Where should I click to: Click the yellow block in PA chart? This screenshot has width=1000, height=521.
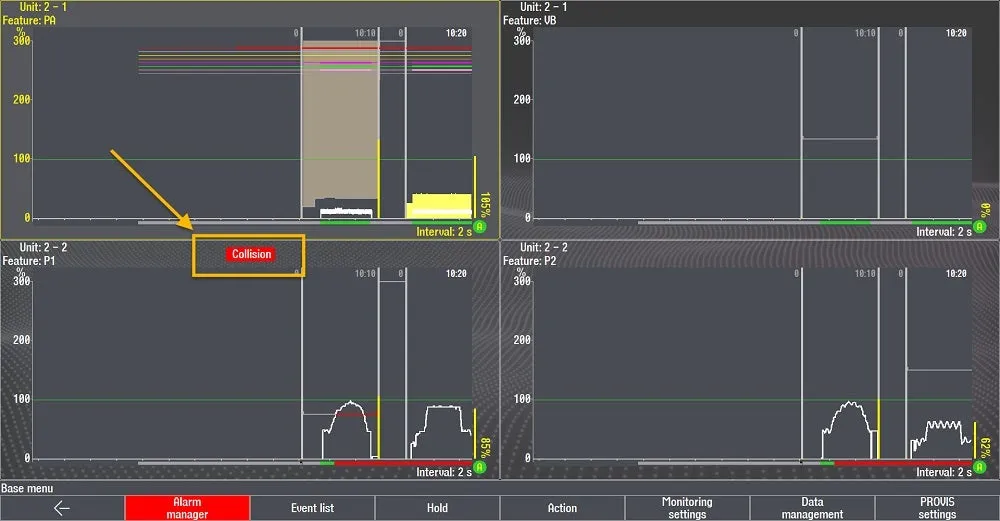[439, 205]
